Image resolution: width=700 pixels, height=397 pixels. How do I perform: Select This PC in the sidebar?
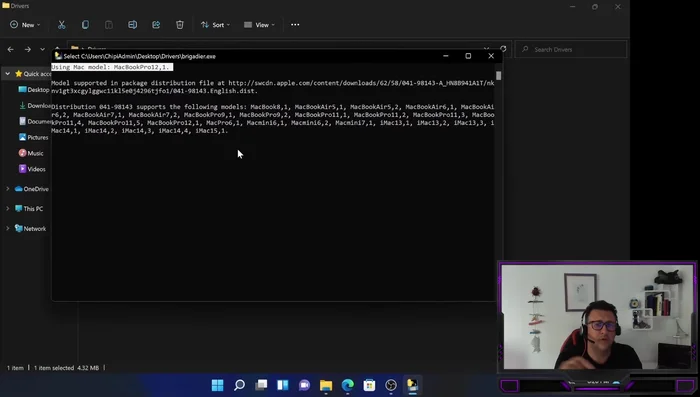(29, 209)
